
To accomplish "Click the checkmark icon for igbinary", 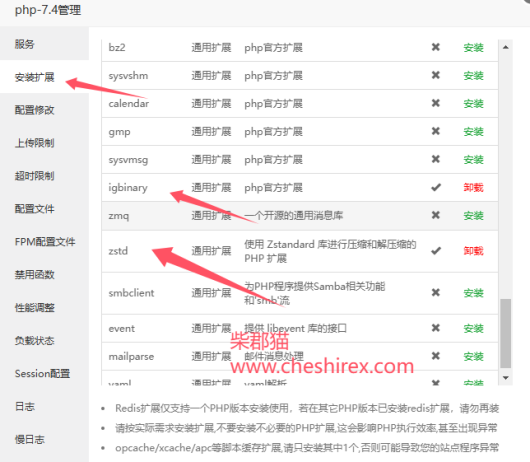I will click(436, 187).
